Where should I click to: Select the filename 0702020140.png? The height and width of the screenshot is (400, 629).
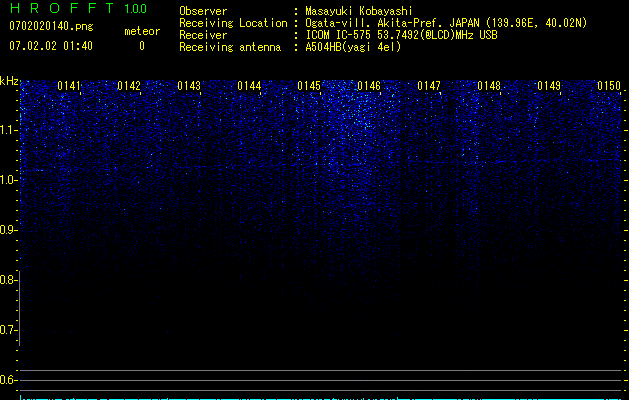51,26
